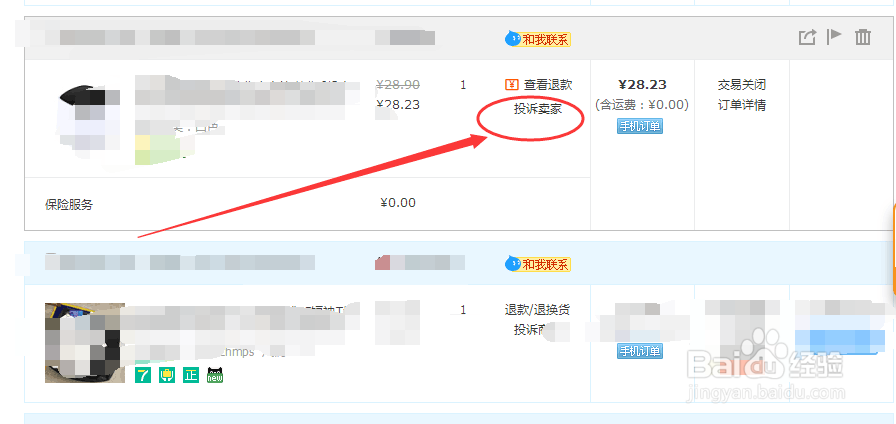Click first order's 手机订单 tag

[639, 126]
